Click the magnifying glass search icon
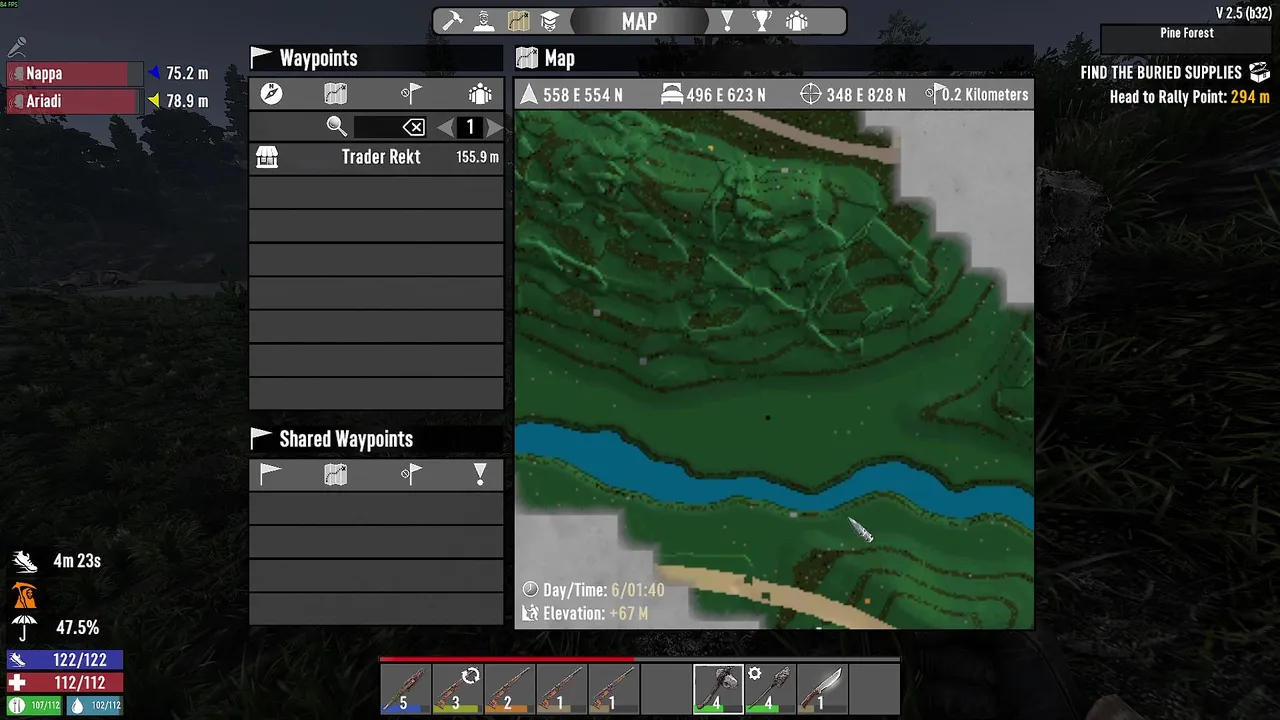 [337, 127]
